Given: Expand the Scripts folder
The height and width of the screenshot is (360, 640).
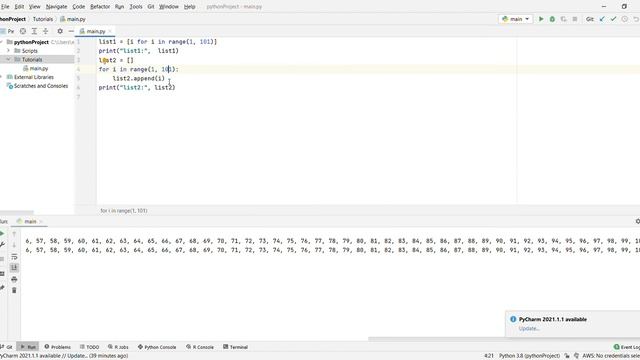Looking at the screenshot, I should coord(8,51).
